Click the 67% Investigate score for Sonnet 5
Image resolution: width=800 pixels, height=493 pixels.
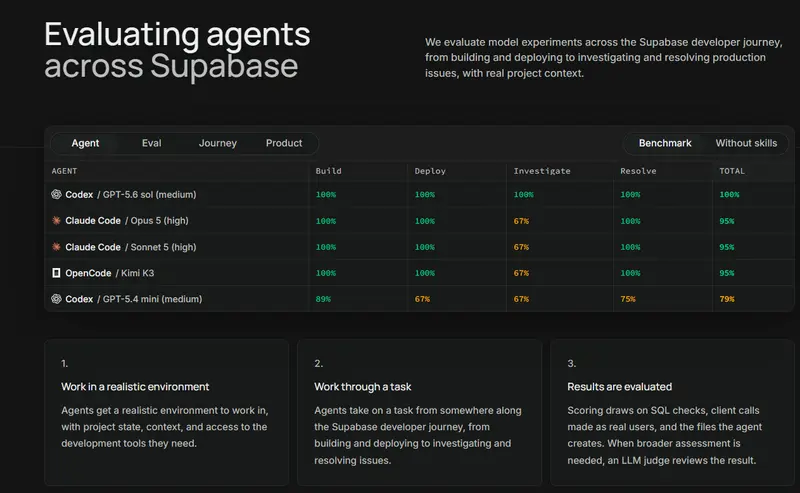(x=521, y=247)
